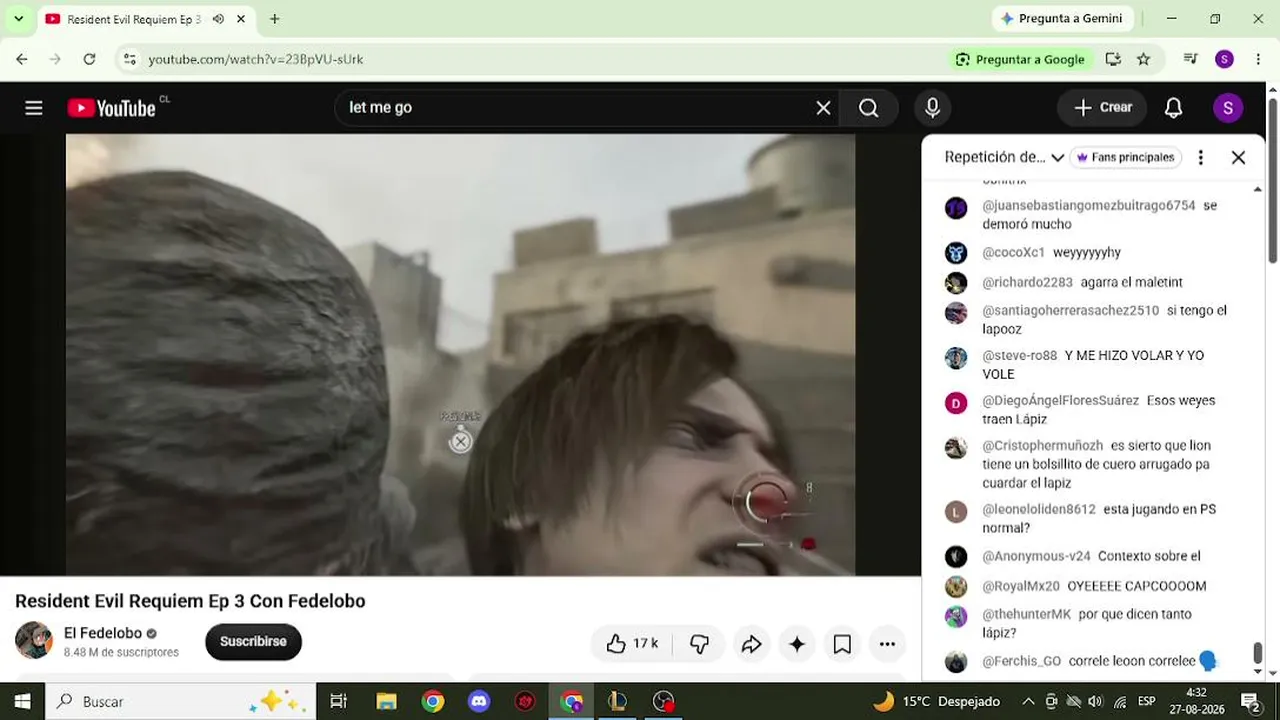The width and height of the screenshot is (1280, 720).
Task: Focus the Chrome address bar URL
Action: (256, 59)
